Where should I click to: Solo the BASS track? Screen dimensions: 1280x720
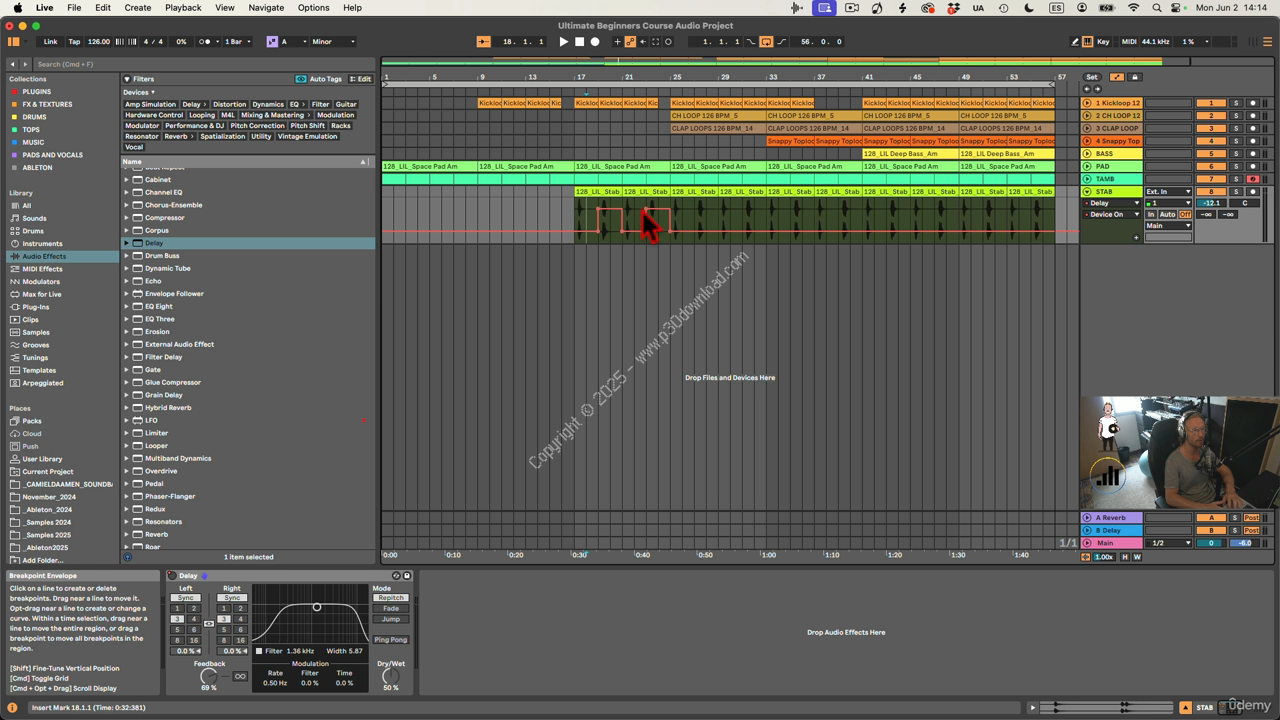click(1235, 154)
